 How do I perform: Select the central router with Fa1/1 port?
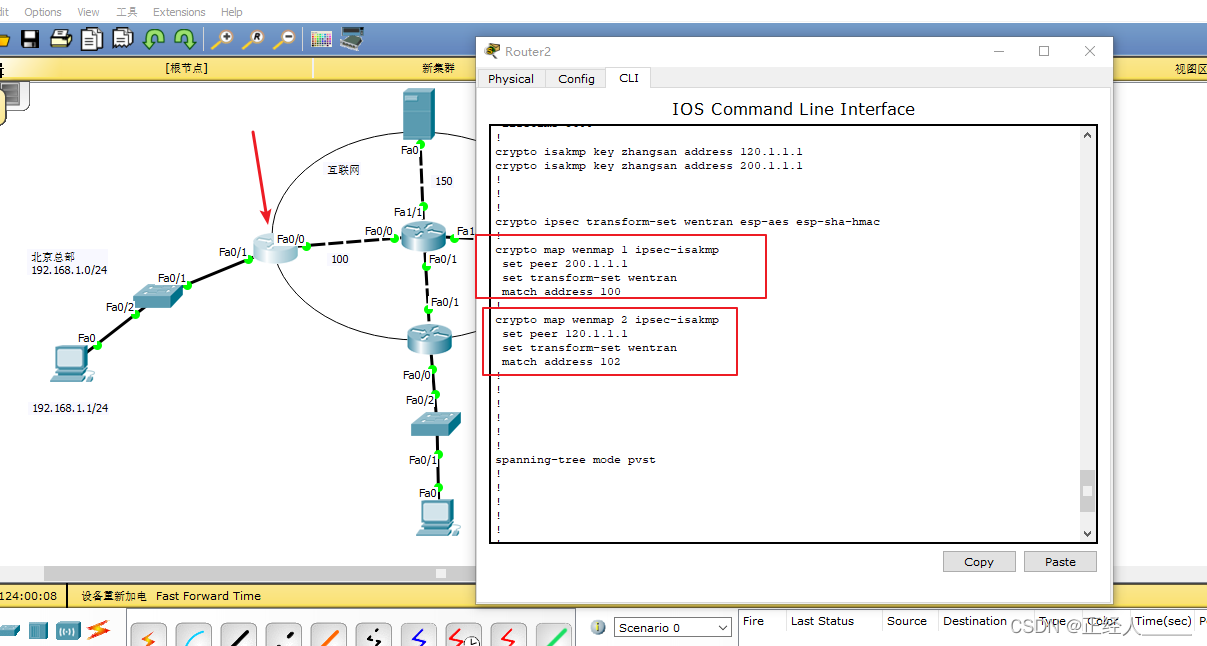click(422, 236)
